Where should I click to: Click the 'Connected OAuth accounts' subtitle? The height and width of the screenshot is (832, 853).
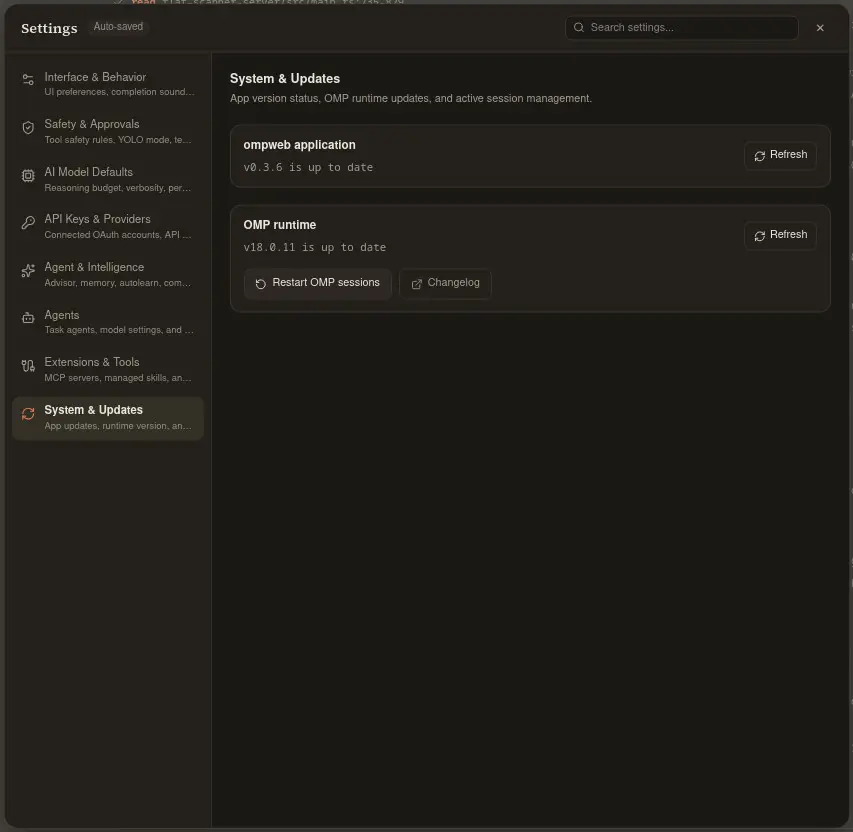(x=118, y=235)
